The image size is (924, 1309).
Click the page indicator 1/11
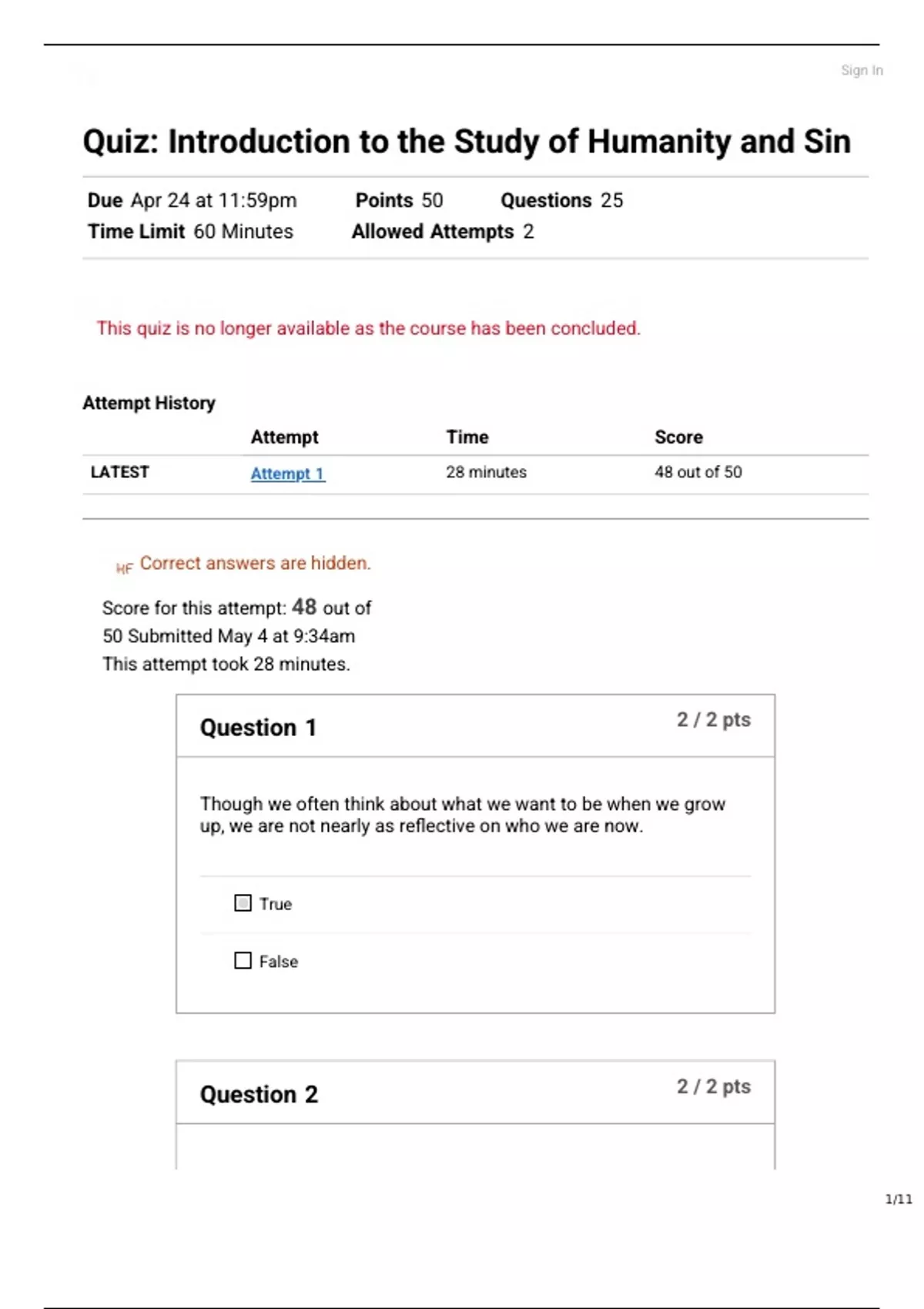[x=898, y=1199]
